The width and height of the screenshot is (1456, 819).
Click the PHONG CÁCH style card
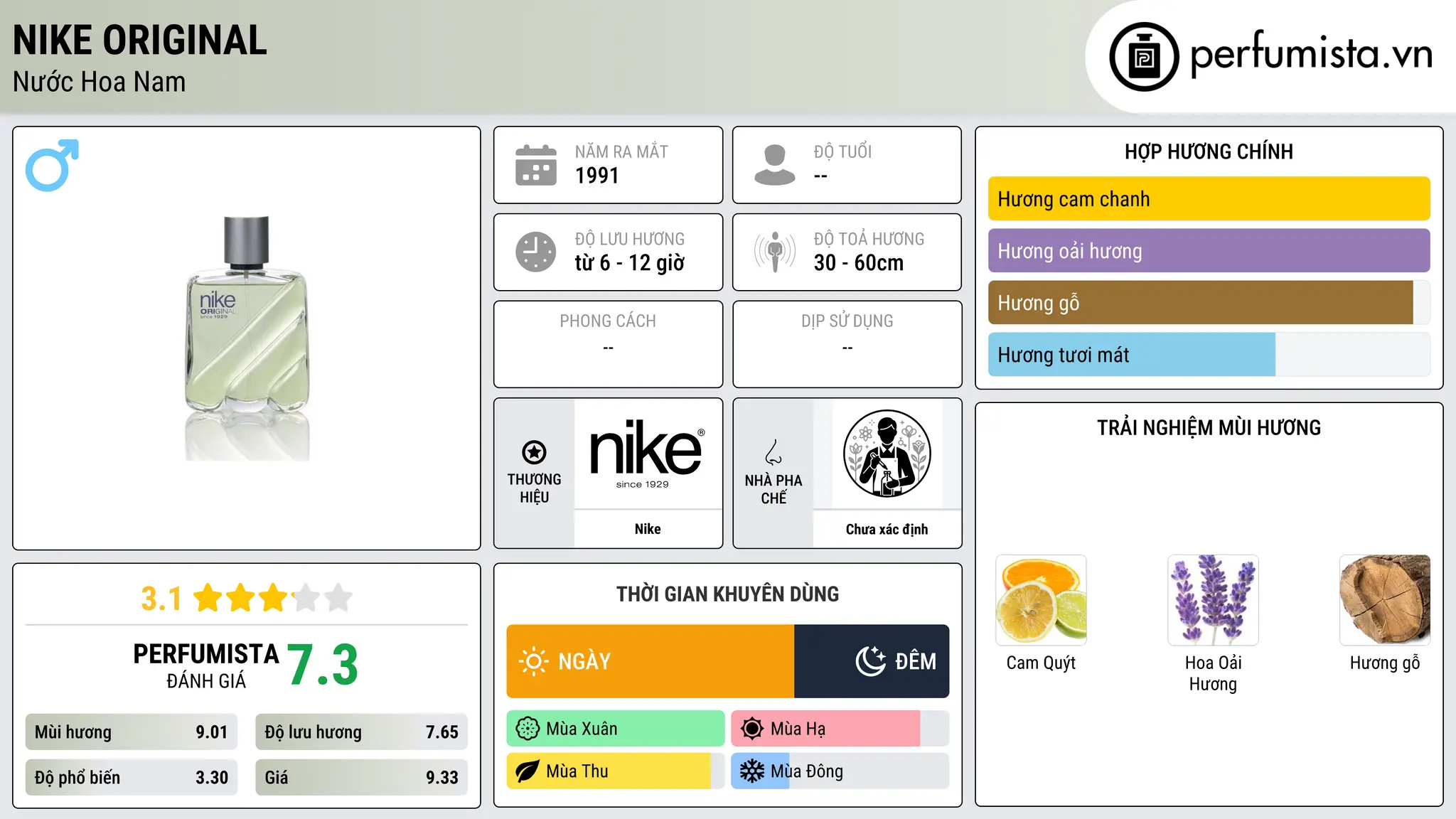click(x=608, y=344)
